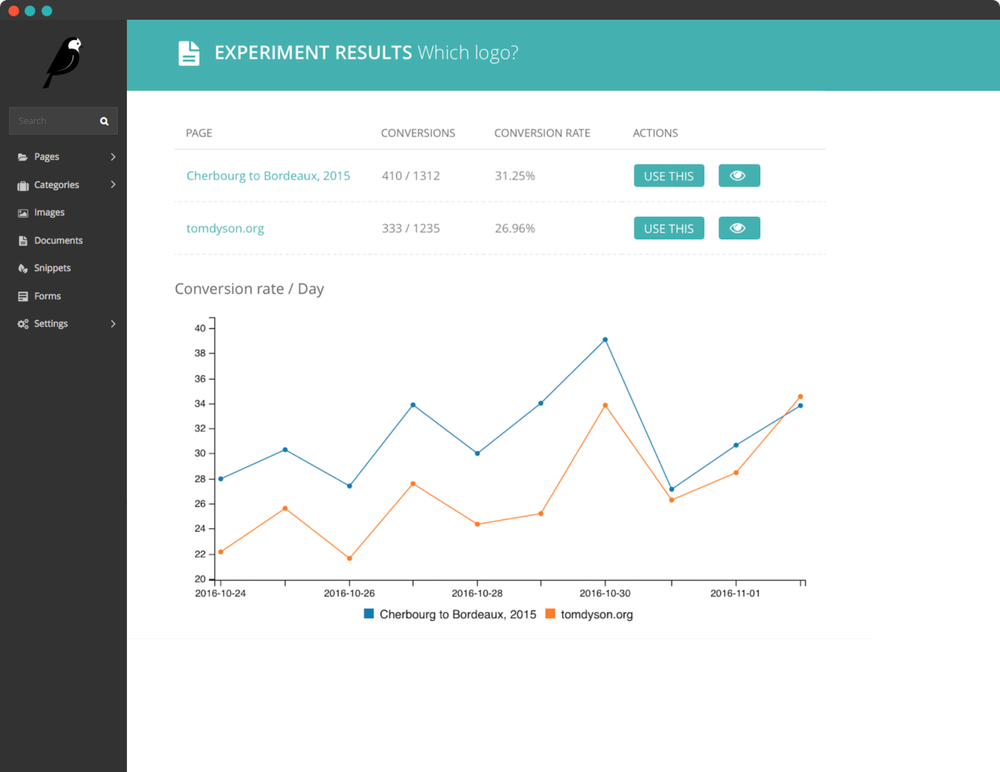
Task: Click the Pages folder icon
Action: (23, 157)
